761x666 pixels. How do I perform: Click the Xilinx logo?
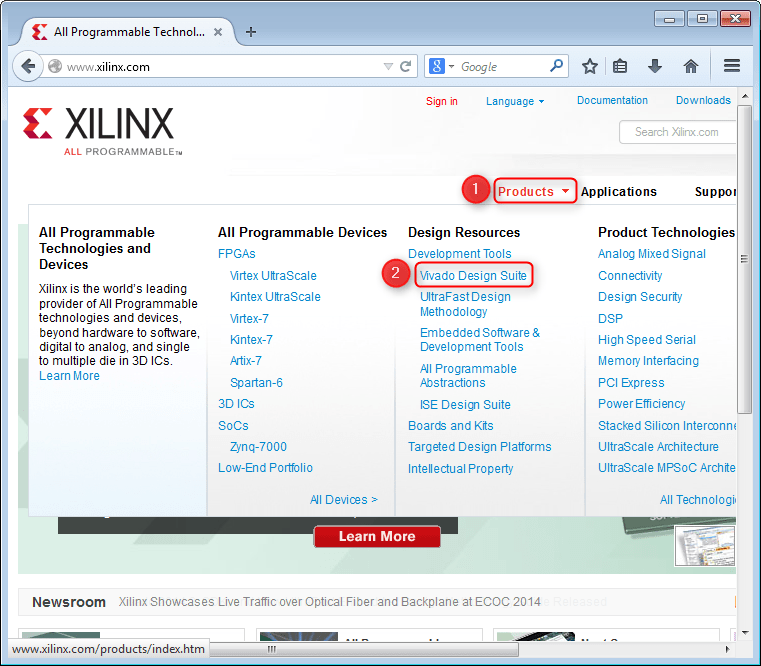coord(99,130)
